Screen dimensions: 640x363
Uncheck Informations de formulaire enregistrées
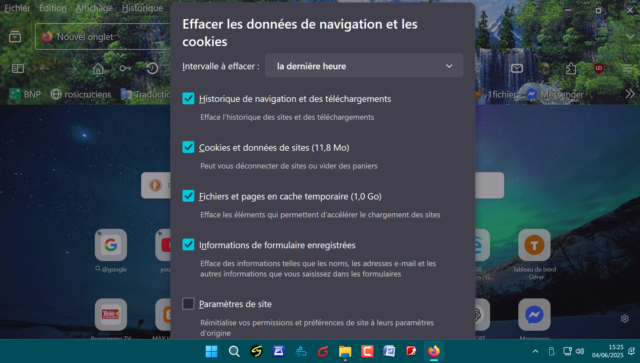(188, 245)
